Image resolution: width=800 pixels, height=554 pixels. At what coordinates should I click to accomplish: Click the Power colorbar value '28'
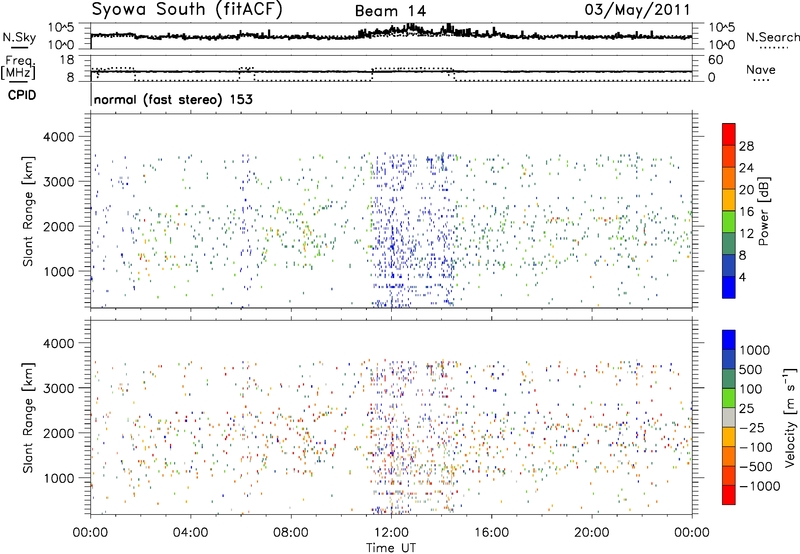click(x=746, y=146)
